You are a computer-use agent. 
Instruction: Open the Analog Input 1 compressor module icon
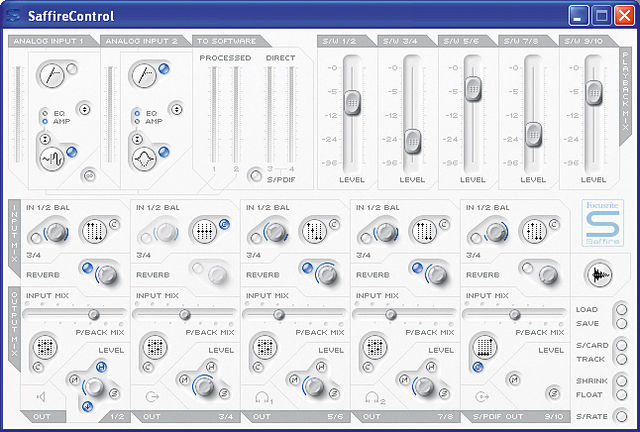click(50, 75)
